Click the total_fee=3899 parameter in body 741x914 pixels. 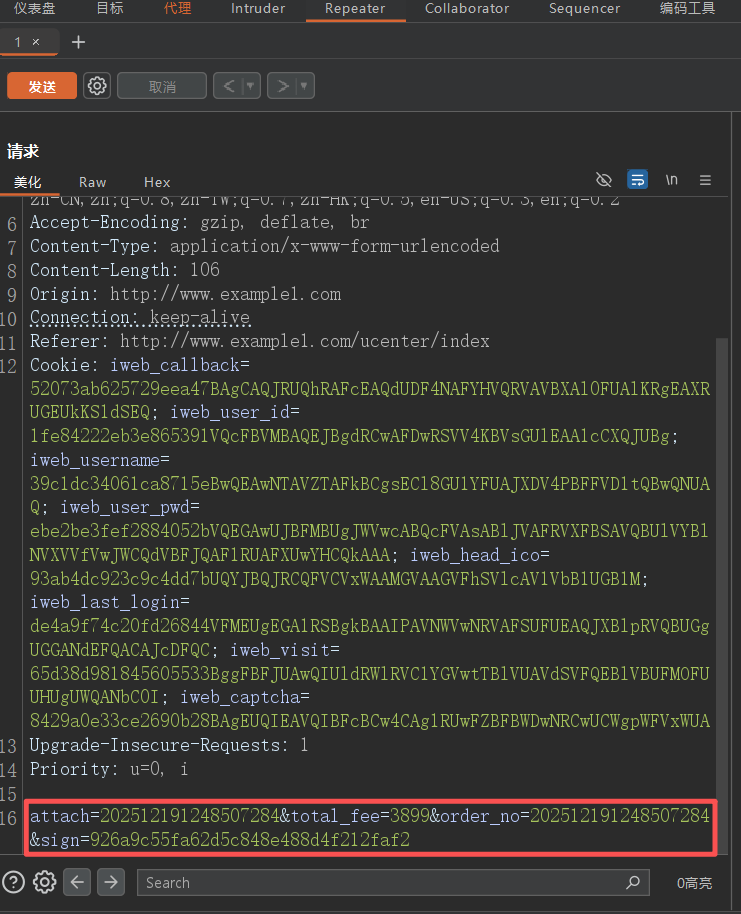(x=360, y=816)
